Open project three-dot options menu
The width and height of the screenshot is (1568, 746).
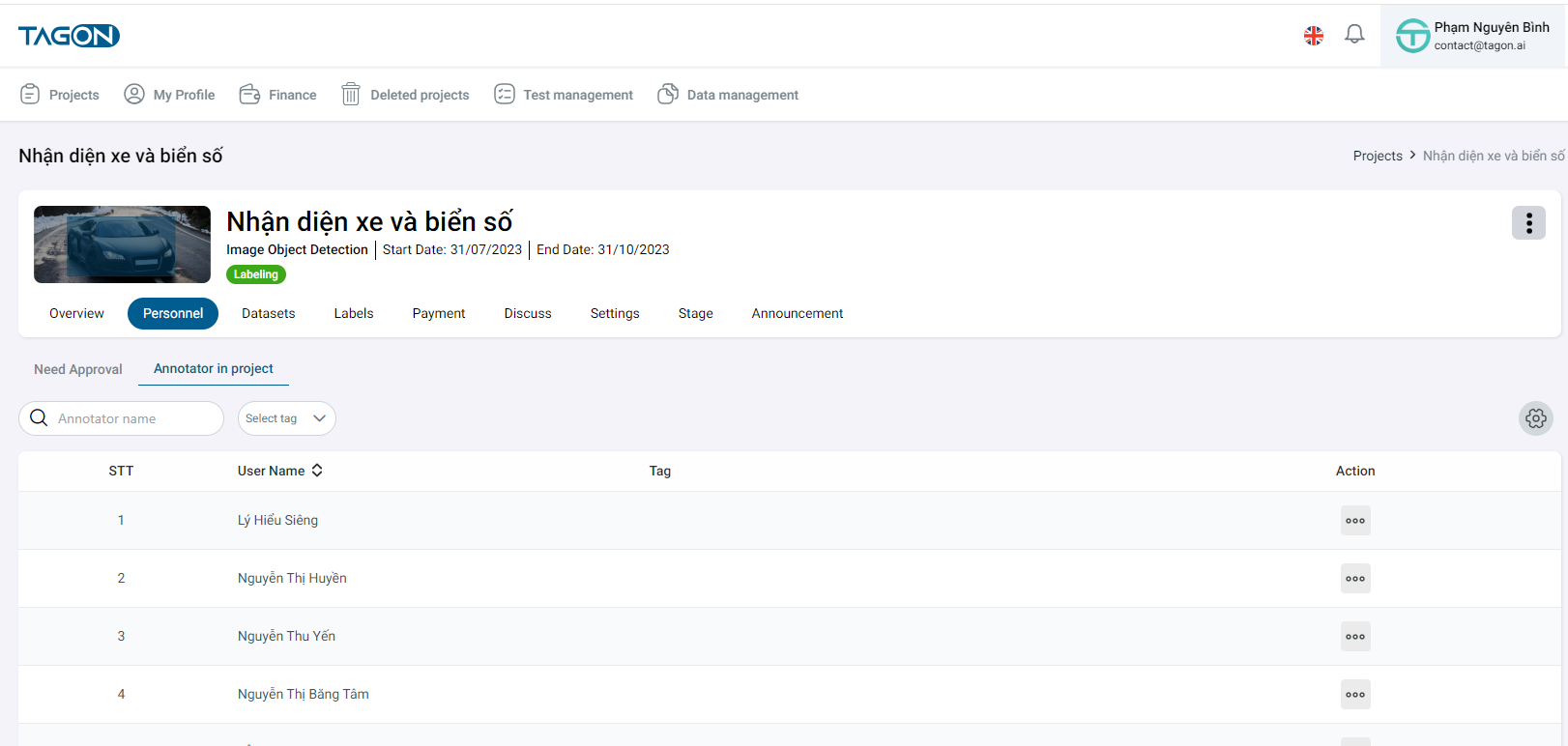tap(1528, 223)
